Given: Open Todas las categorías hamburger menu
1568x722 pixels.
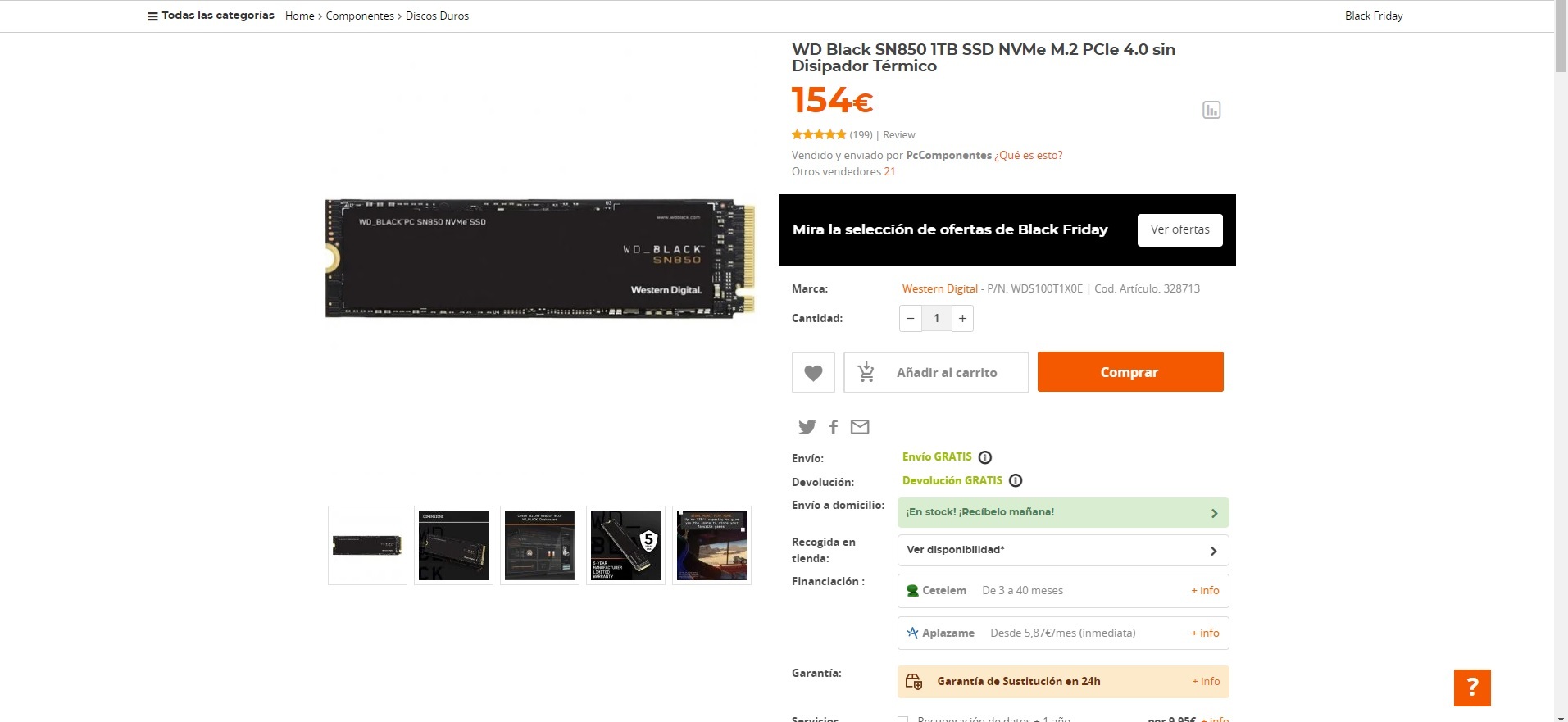Looking at the screenshot, I should coord(211,16).
